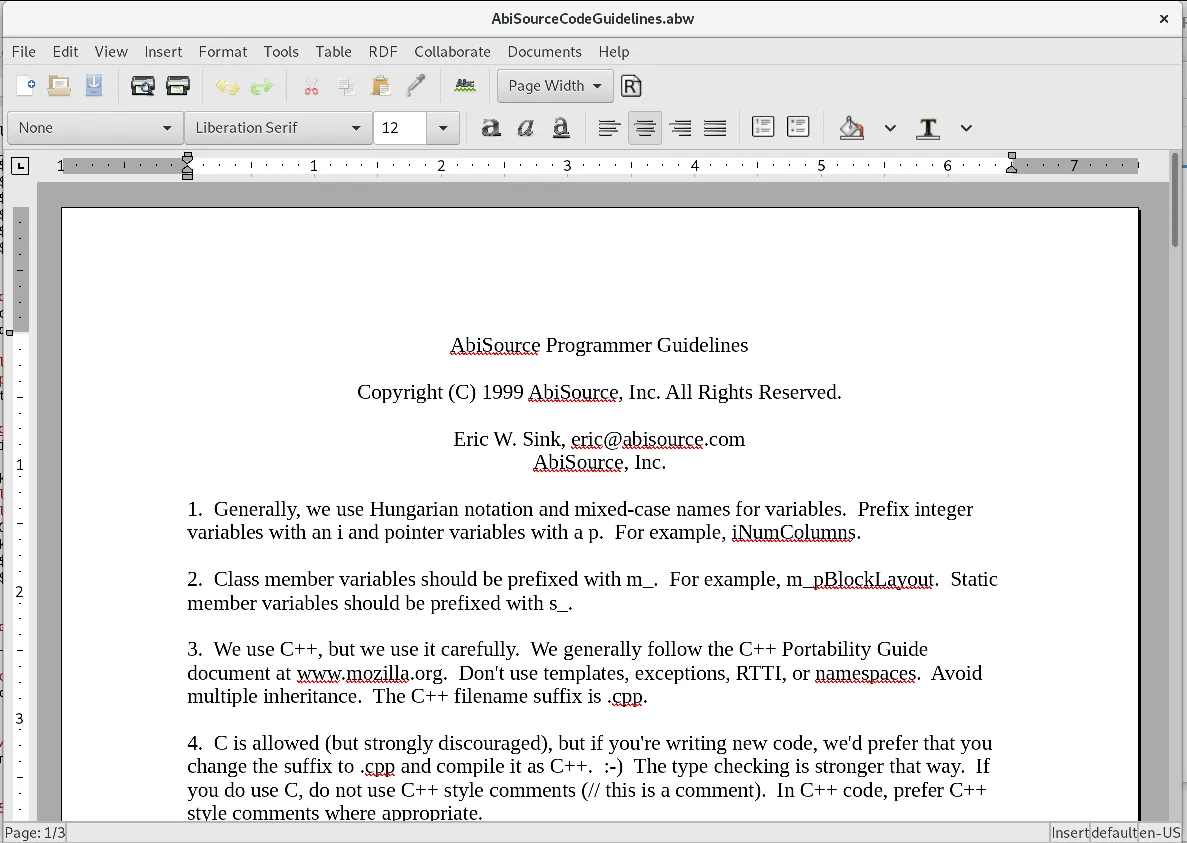Image resolution: width=1187 pixels, height=843 pixels.
Task: Save the document using the toolbar icon
Action: tap(94, 86)
